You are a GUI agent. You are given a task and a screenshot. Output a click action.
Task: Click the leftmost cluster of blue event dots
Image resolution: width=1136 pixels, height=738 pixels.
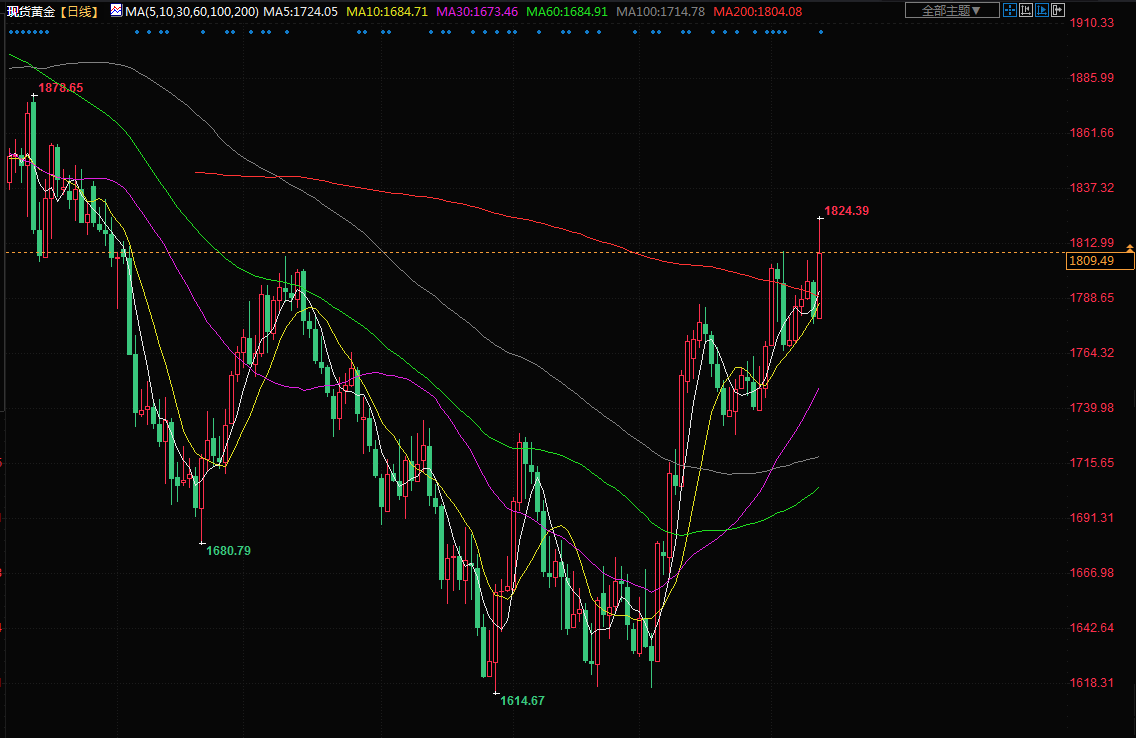27,32
